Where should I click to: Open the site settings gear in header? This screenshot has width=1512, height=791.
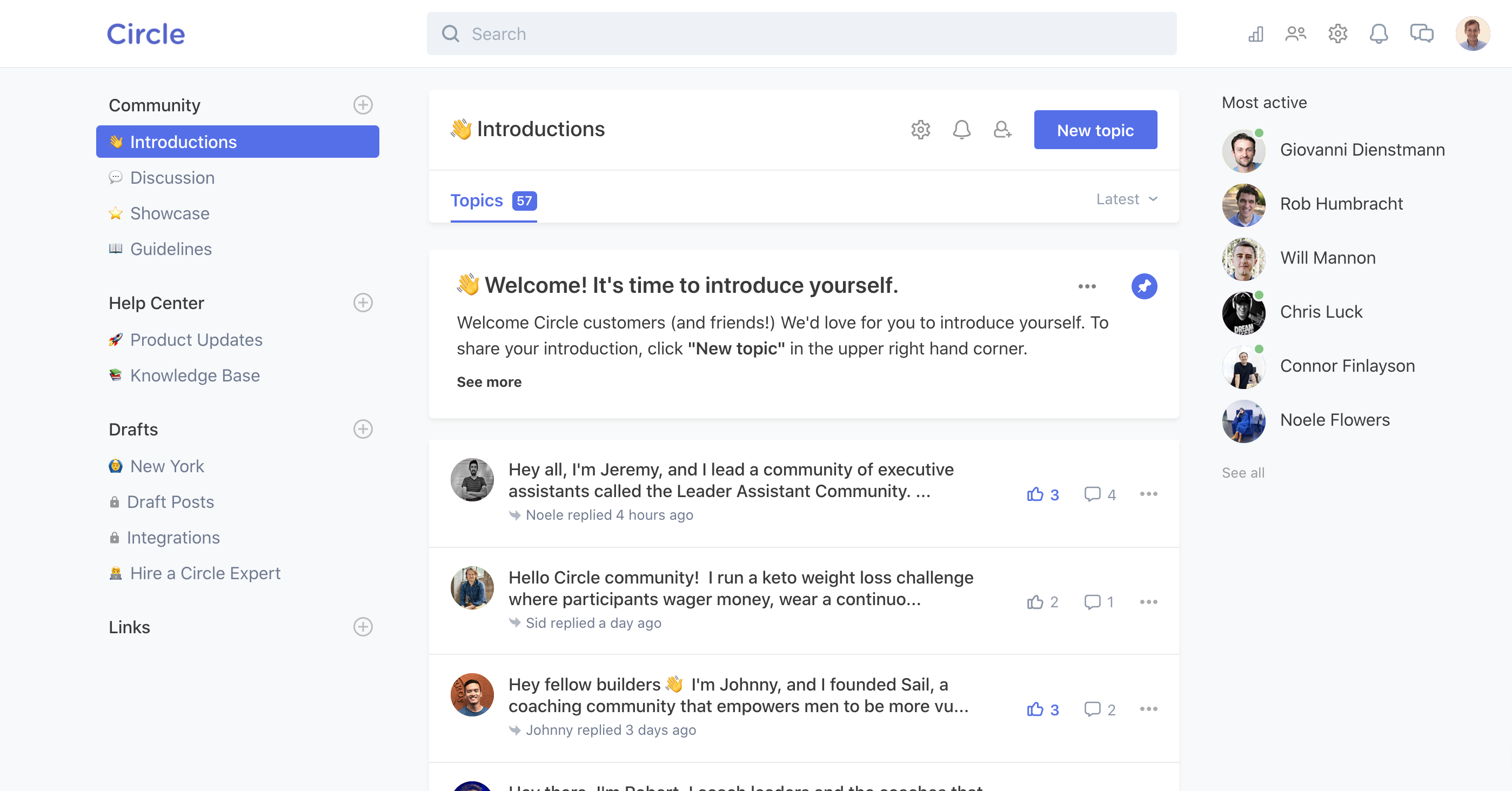(x=1337, y=34)
